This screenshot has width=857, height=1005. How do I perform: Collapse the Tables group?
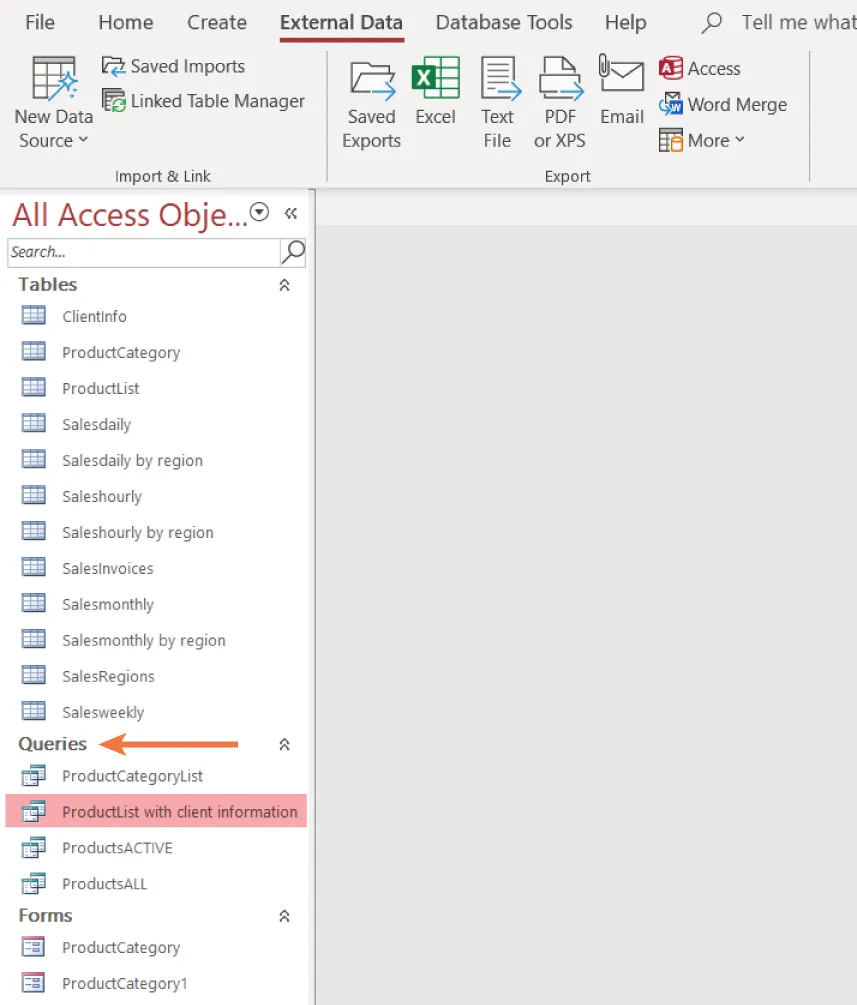tap(284, 285)
